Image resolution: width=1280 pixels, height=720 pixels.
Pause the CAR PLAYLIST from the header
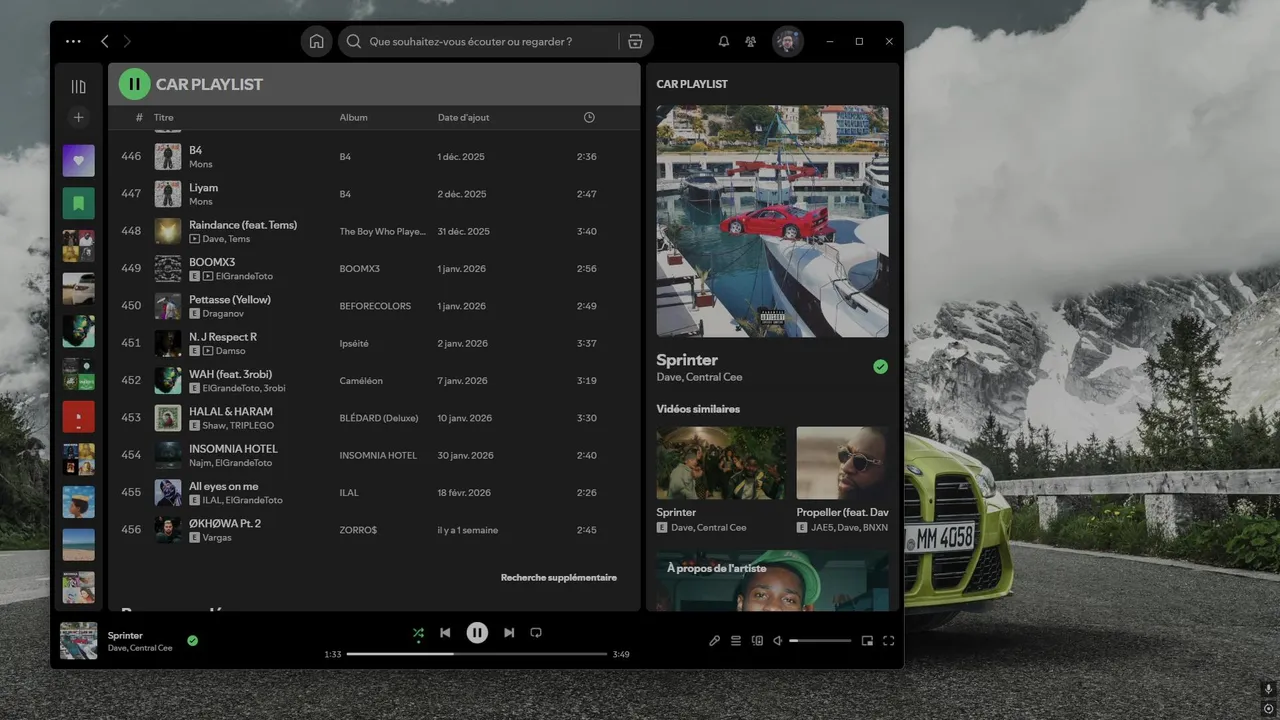click(x=134, y=84)
